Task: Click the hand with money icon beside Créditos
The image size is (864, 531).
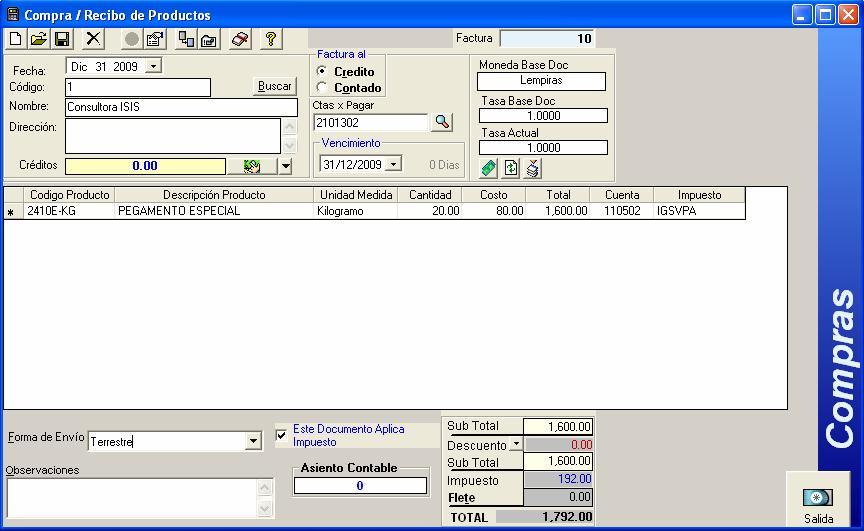Action: [x=252, y=166]
